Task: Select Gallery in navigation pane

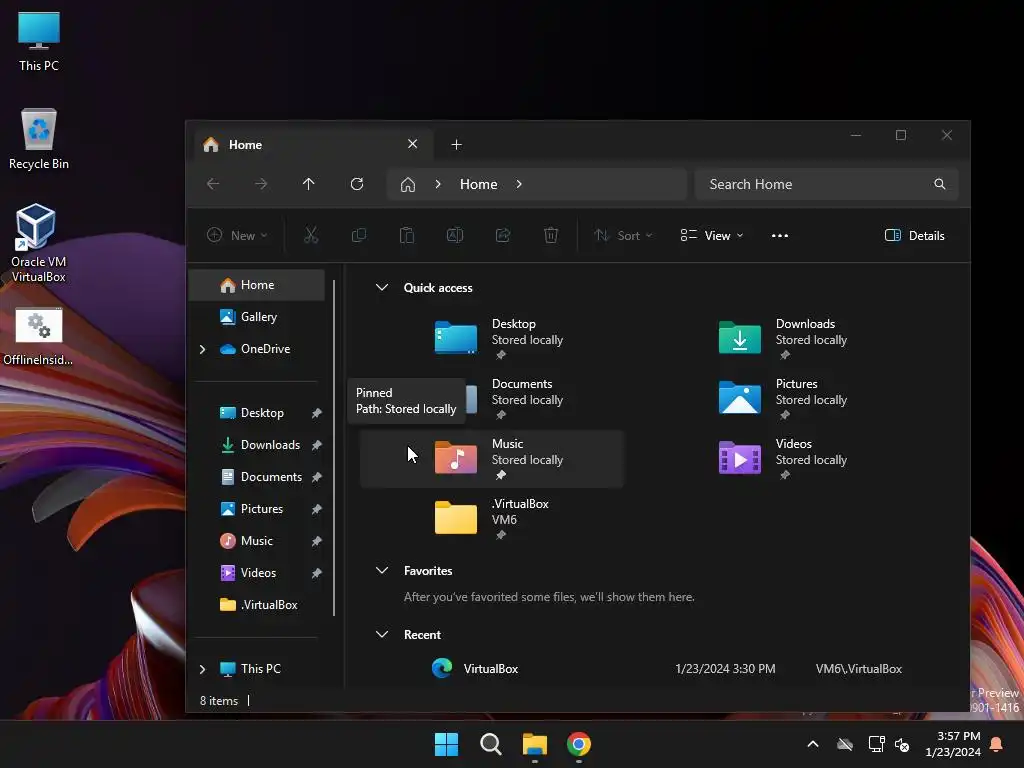Action: [257, 317]
